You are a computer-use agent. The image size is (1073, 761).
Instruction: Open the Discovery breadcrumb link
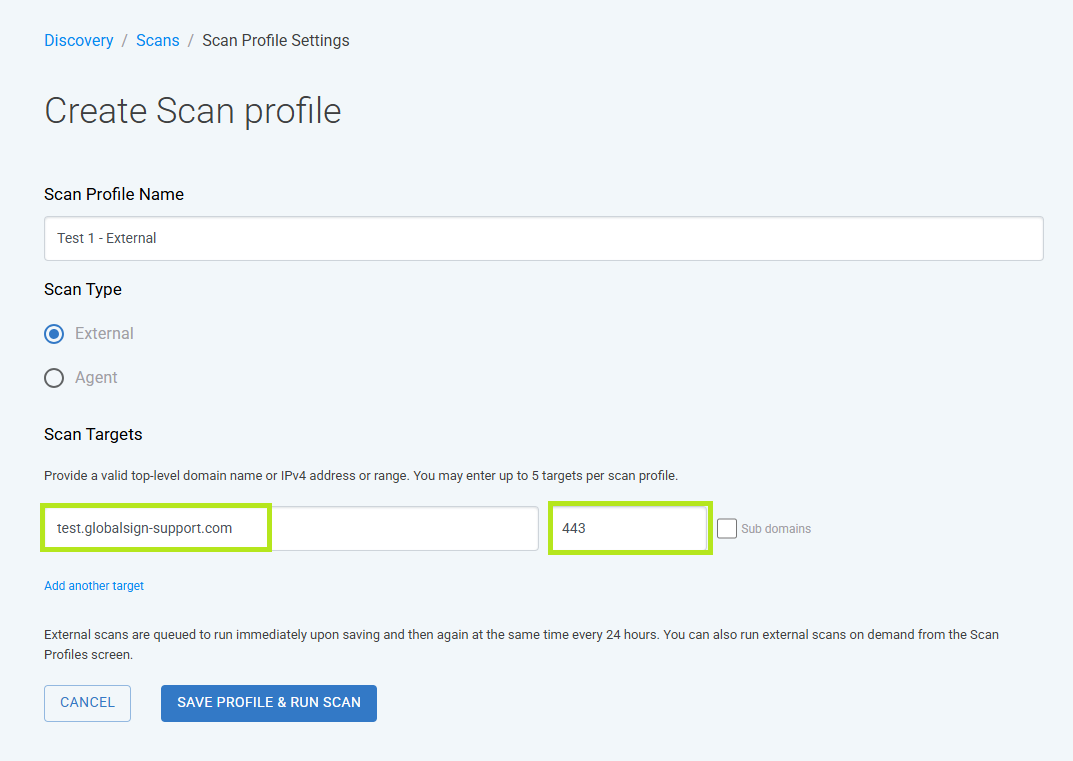tap(79, 40)
